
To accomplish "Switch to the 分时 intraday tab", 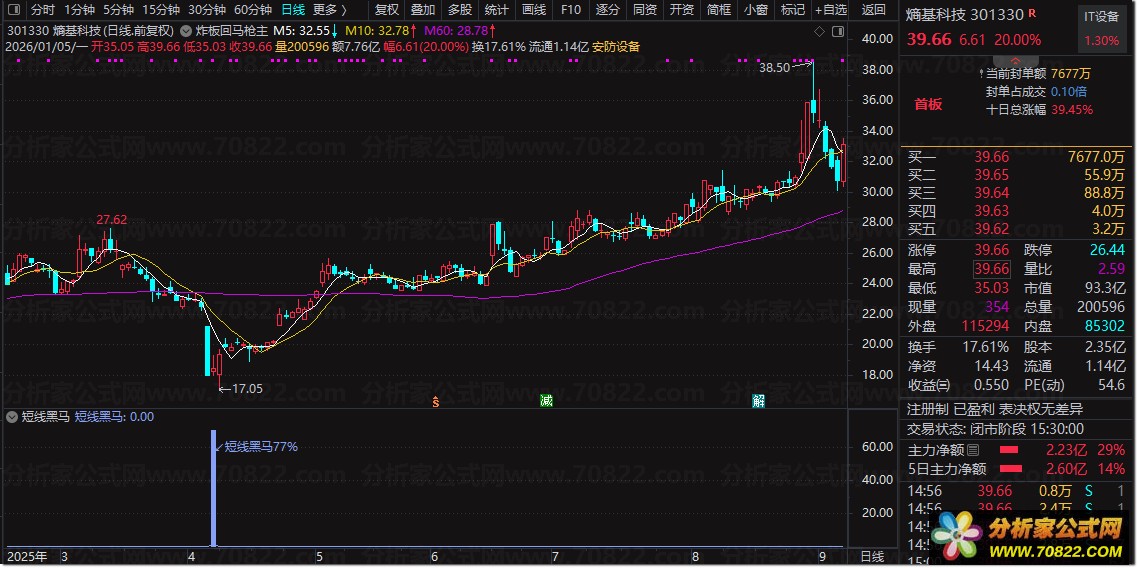I will 43,10.
